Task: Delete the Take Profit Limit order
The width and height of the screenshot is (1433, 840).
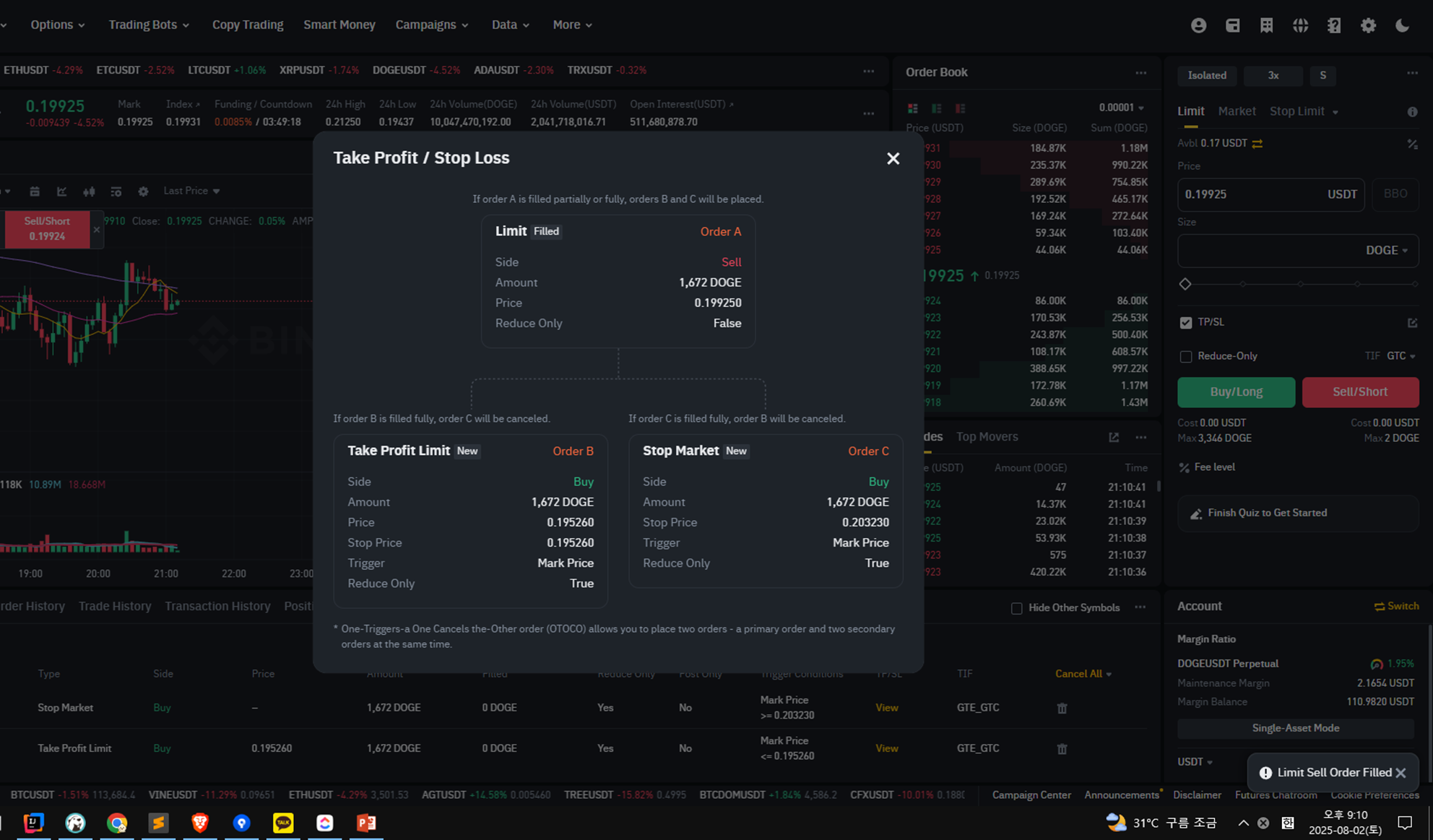Action: pos(1062,749)
